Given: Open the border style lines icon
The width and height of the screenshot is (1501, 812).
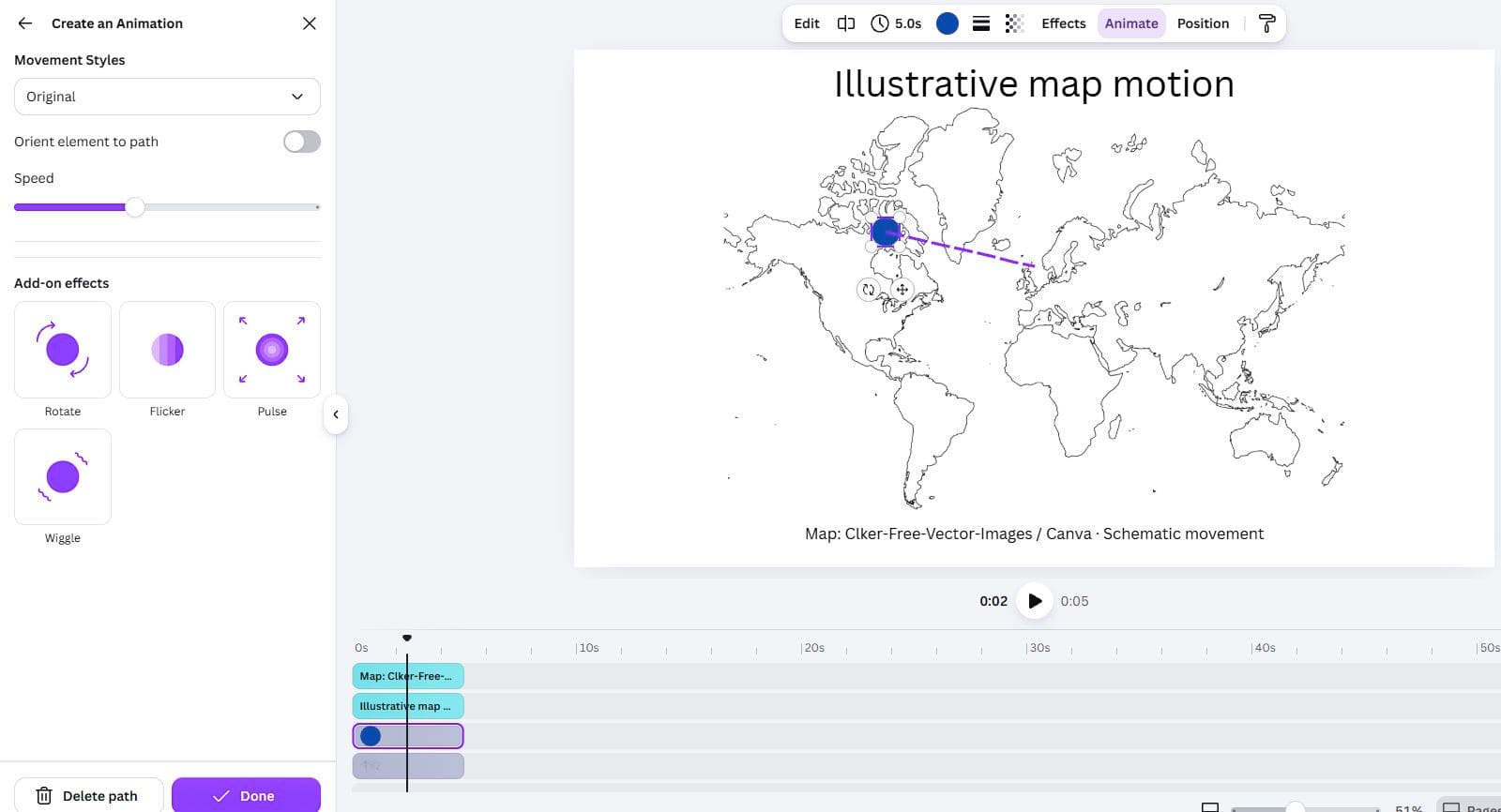Looking at the screenshot, I should [x=981, y=23].
